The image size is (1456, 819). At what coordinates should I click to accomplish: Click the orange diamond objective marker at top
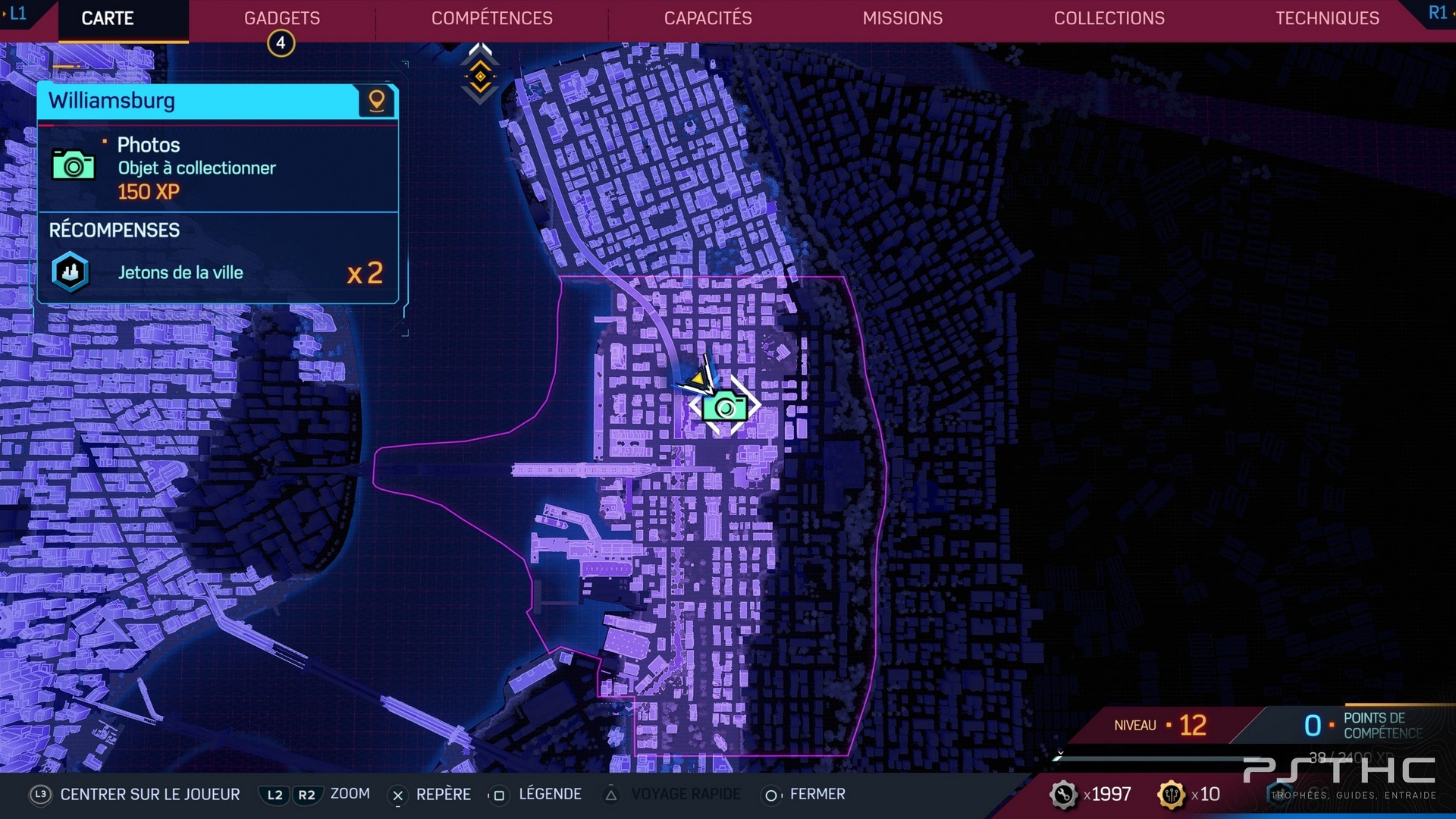point(480,77)
